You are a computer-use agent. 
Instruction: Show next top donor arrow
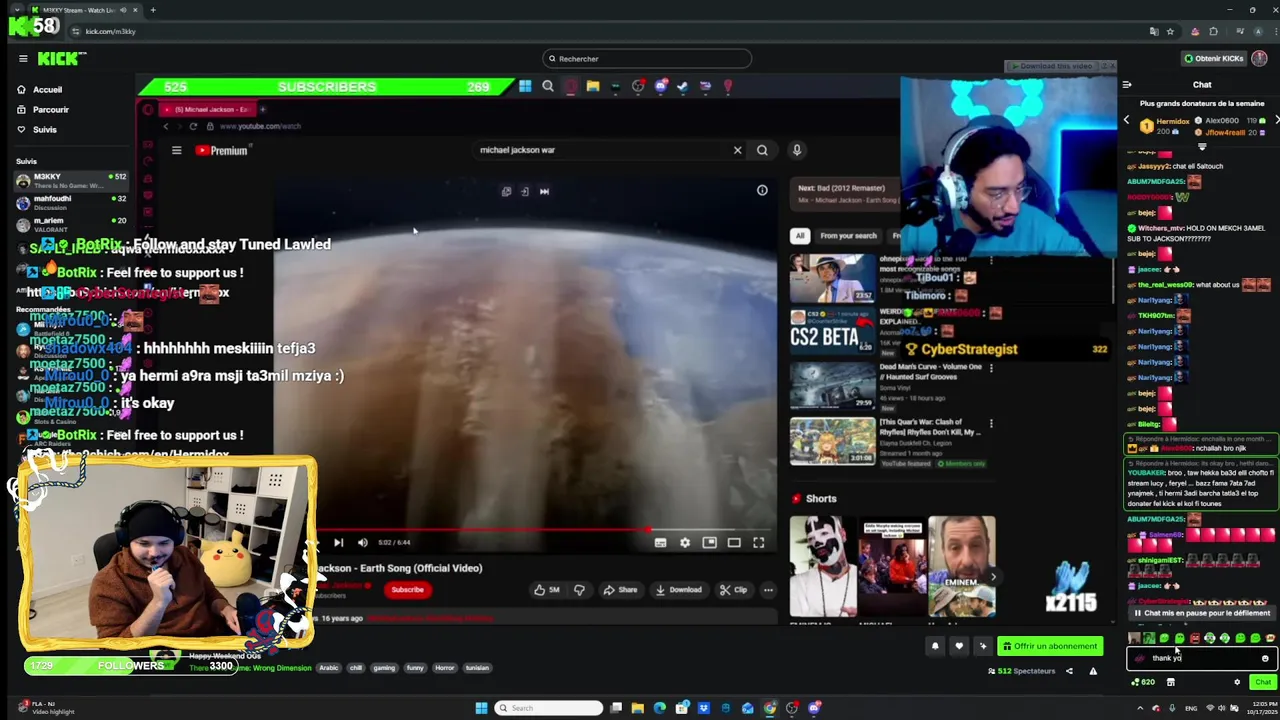[x=1276, y=120]
